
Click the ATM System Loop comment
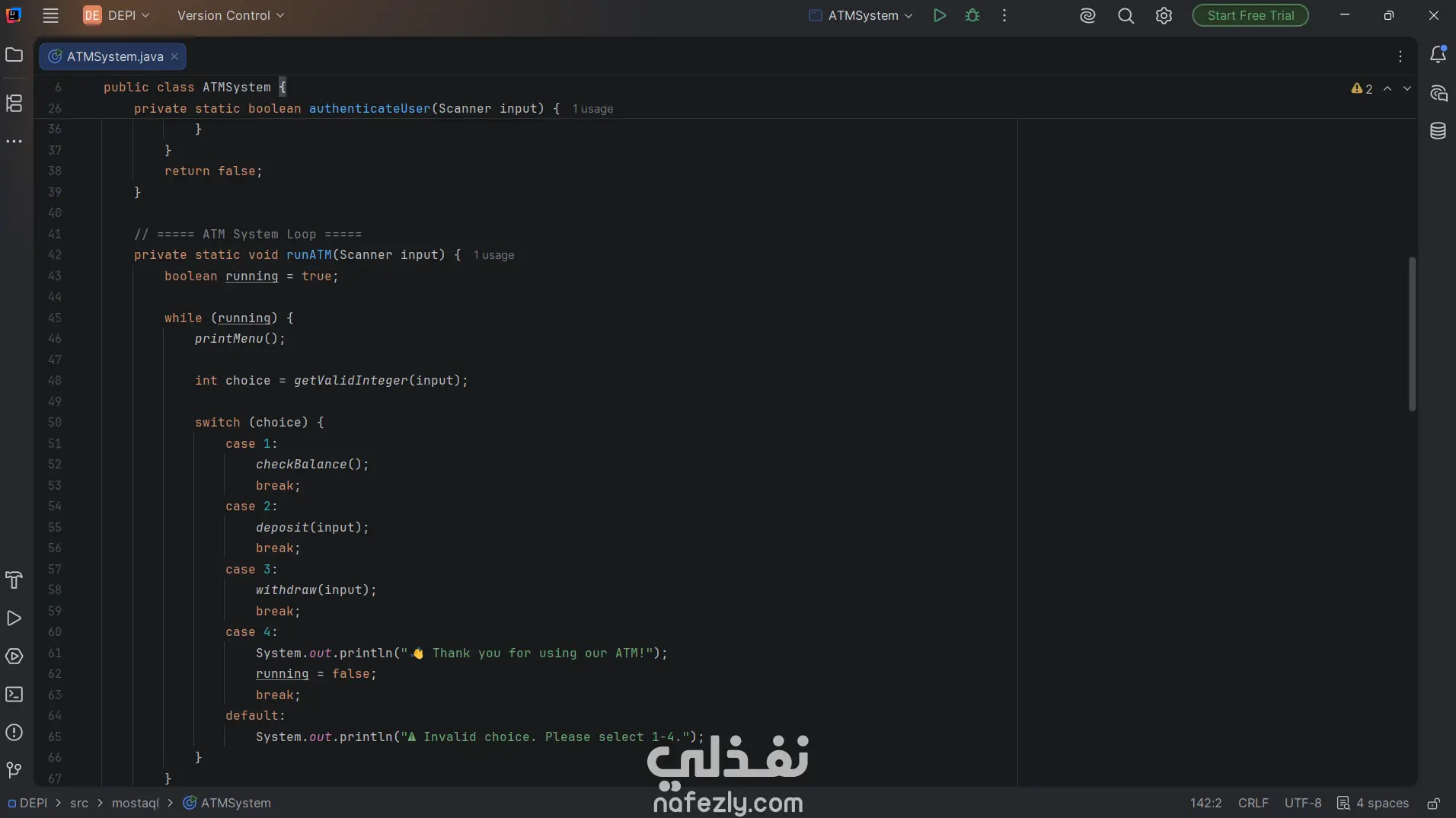click(x=247, y=235)
